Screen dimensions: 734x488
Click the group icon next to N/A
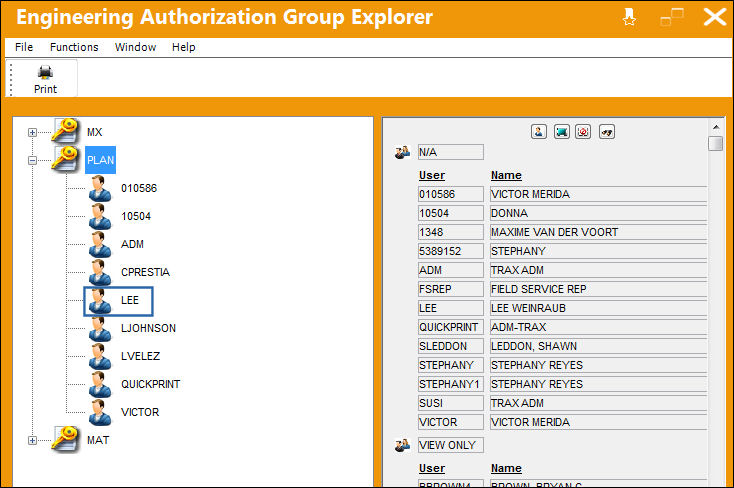pos(402,152)
